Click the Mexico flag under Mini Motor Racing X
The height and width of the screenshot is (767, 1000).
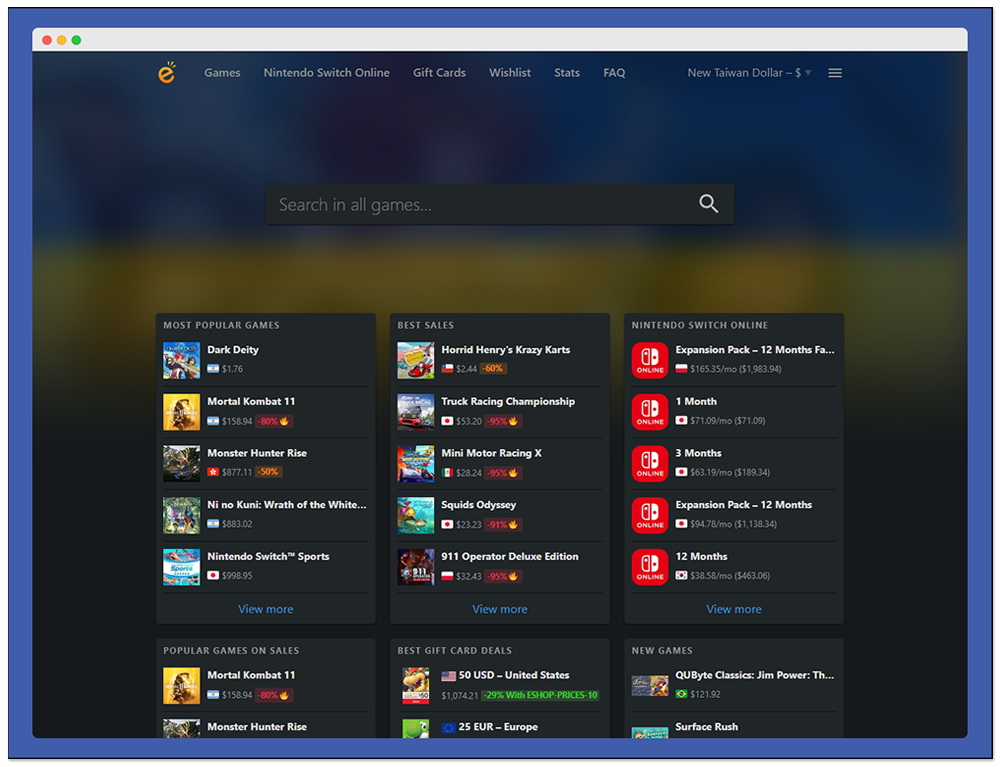[447, 473]
